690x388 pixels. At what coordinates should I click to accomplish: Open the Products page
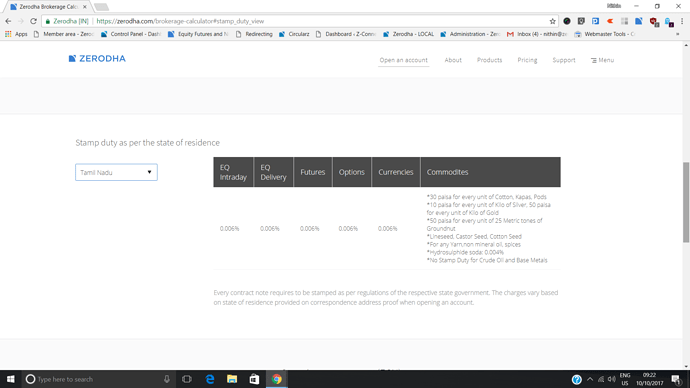coord(489,60)
